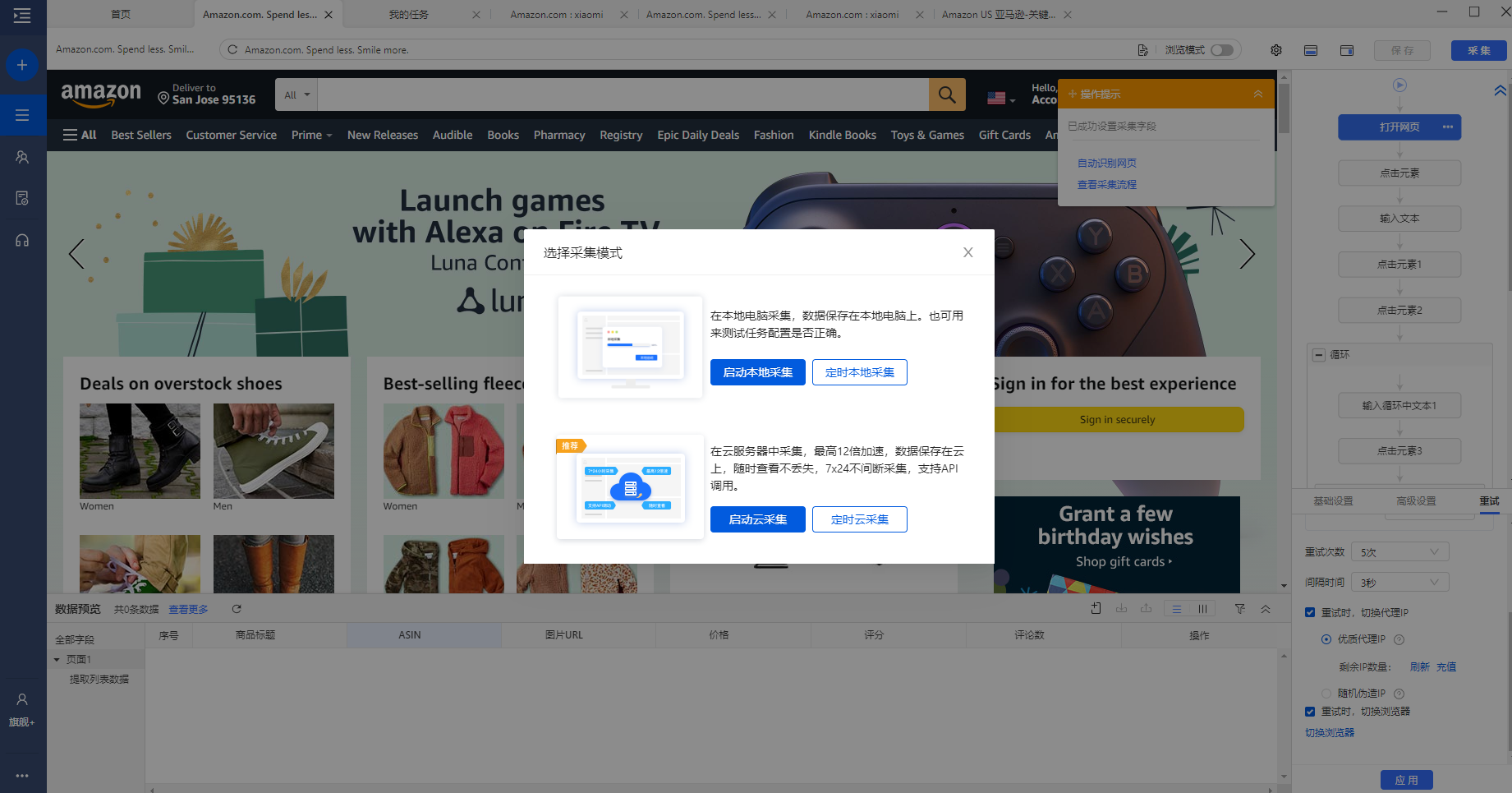This screenshot has height=793, width=1512.
Task: Open the customer support headset icon
Action: (22, 240)
